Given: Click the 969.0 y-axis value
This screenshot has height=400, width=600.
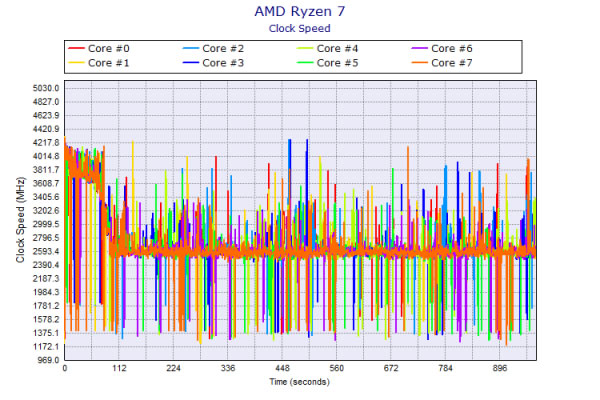Looking at the screenshot, I should tap(48, 360).
